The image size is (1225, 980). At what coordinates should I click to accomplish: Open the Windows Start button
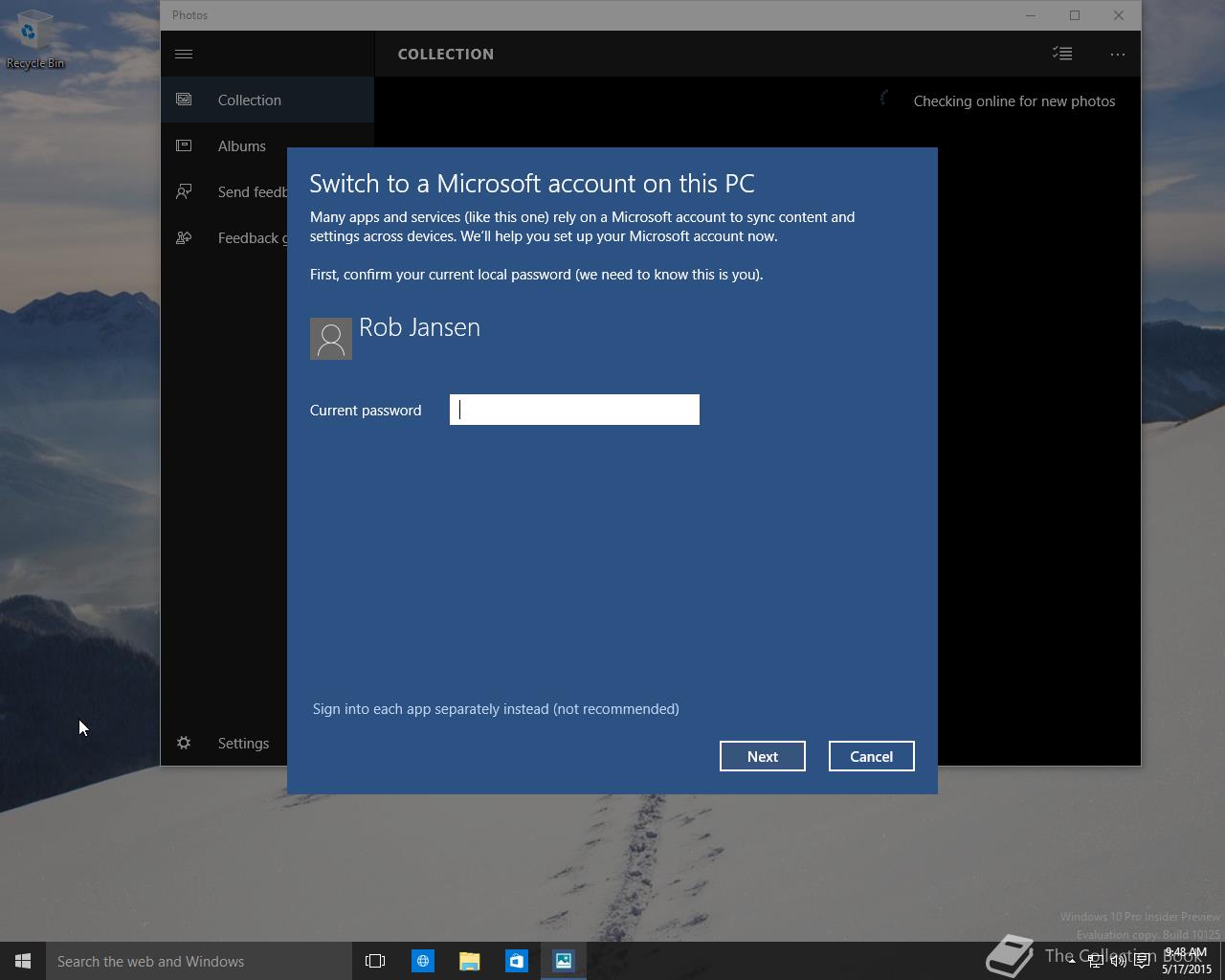tap(23, 961)
